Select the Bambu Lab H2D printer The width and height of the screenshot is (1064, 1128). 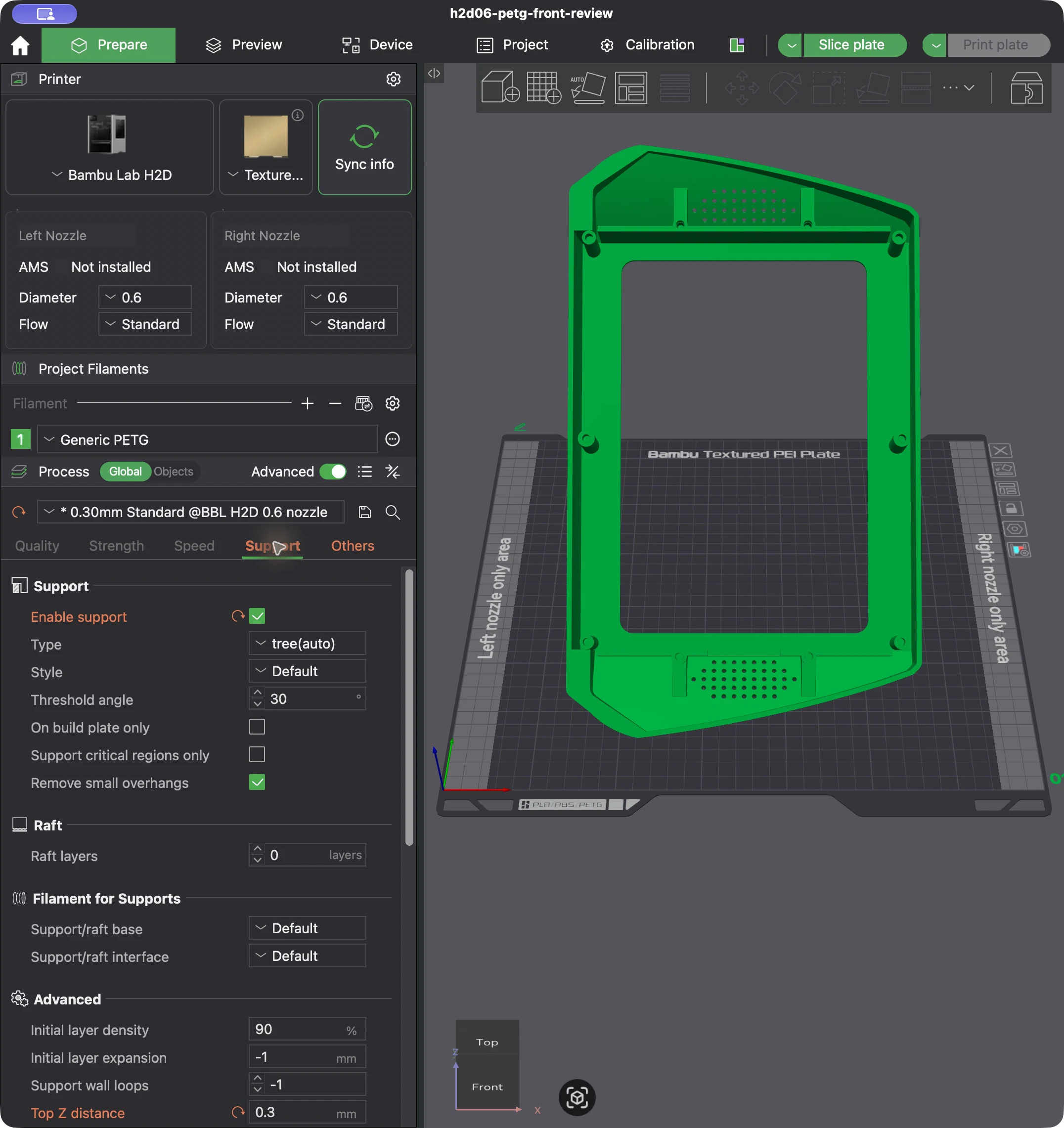pyautogui.click(x=110, y=147)
